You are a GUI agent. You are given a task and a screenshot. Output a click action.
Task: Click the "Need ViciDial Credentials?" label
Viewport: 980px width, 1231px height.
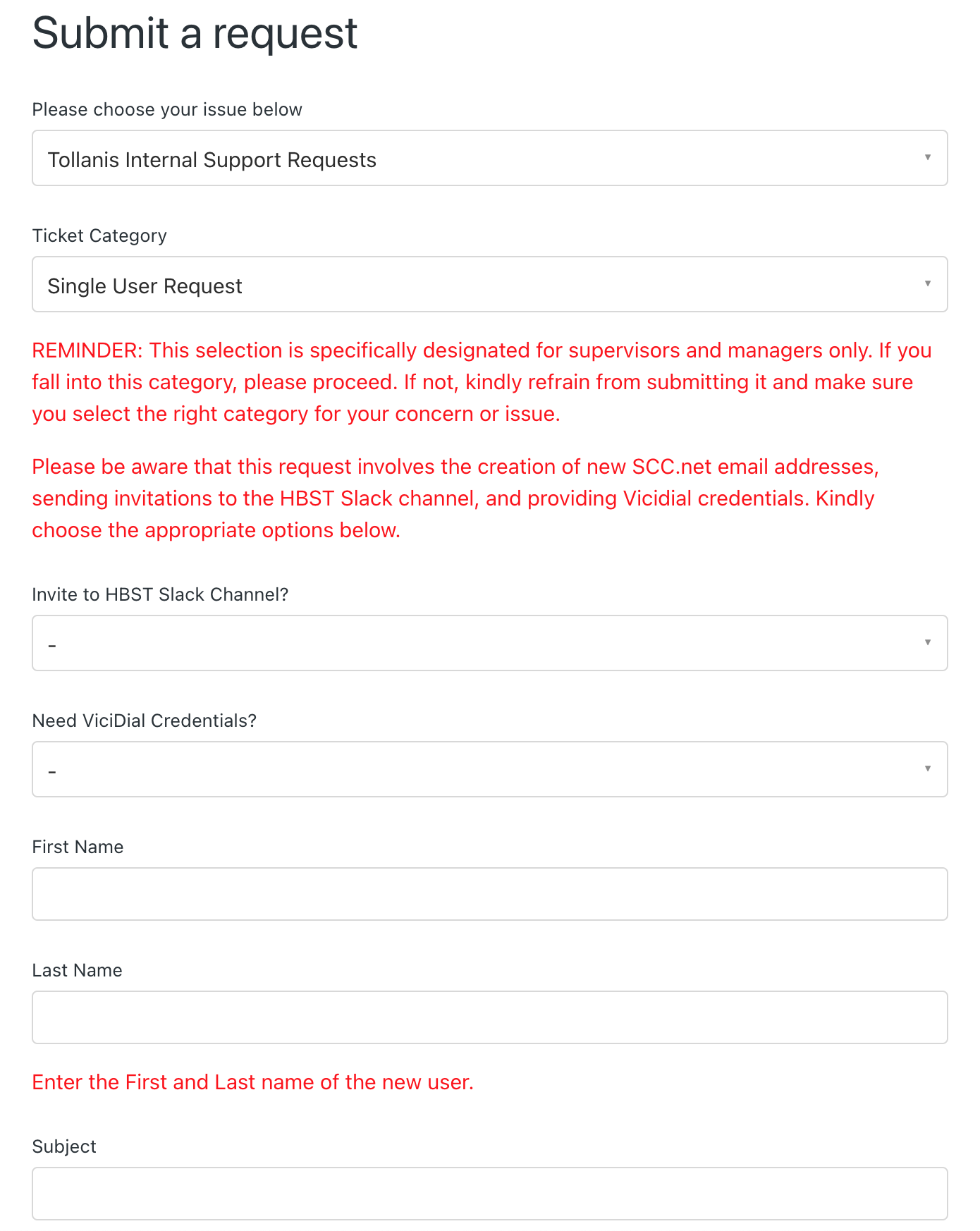144,721
